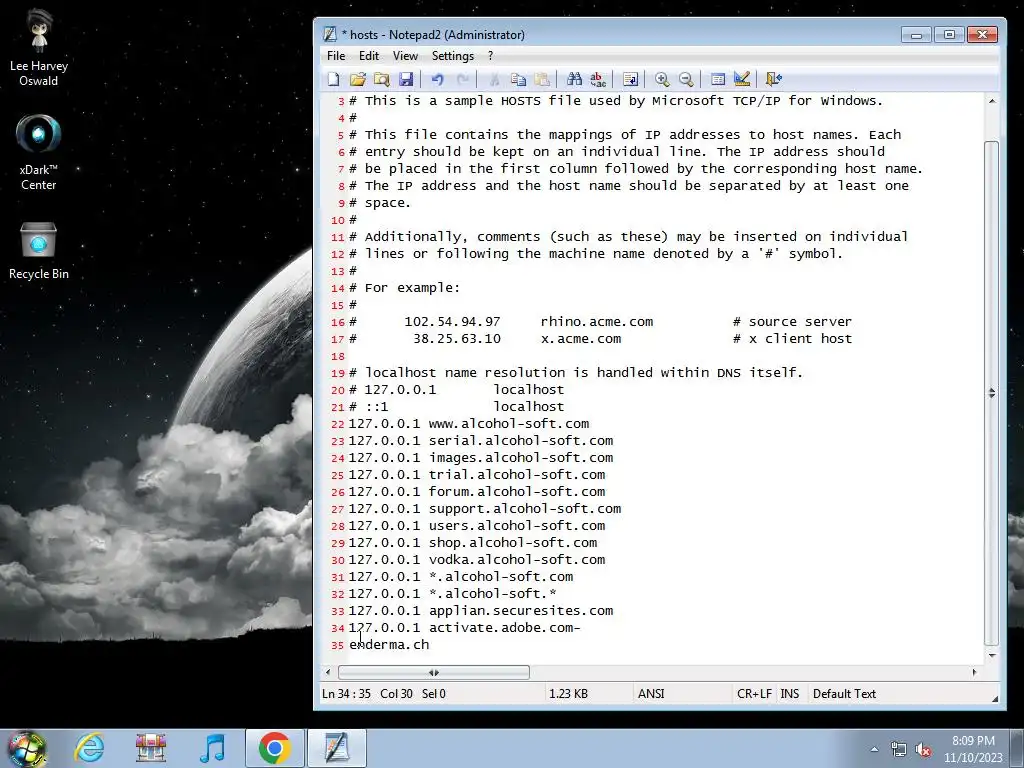Zoom out with magnifier minus icon
This screenshot has height=768, width=1024.
coord(686,79)
